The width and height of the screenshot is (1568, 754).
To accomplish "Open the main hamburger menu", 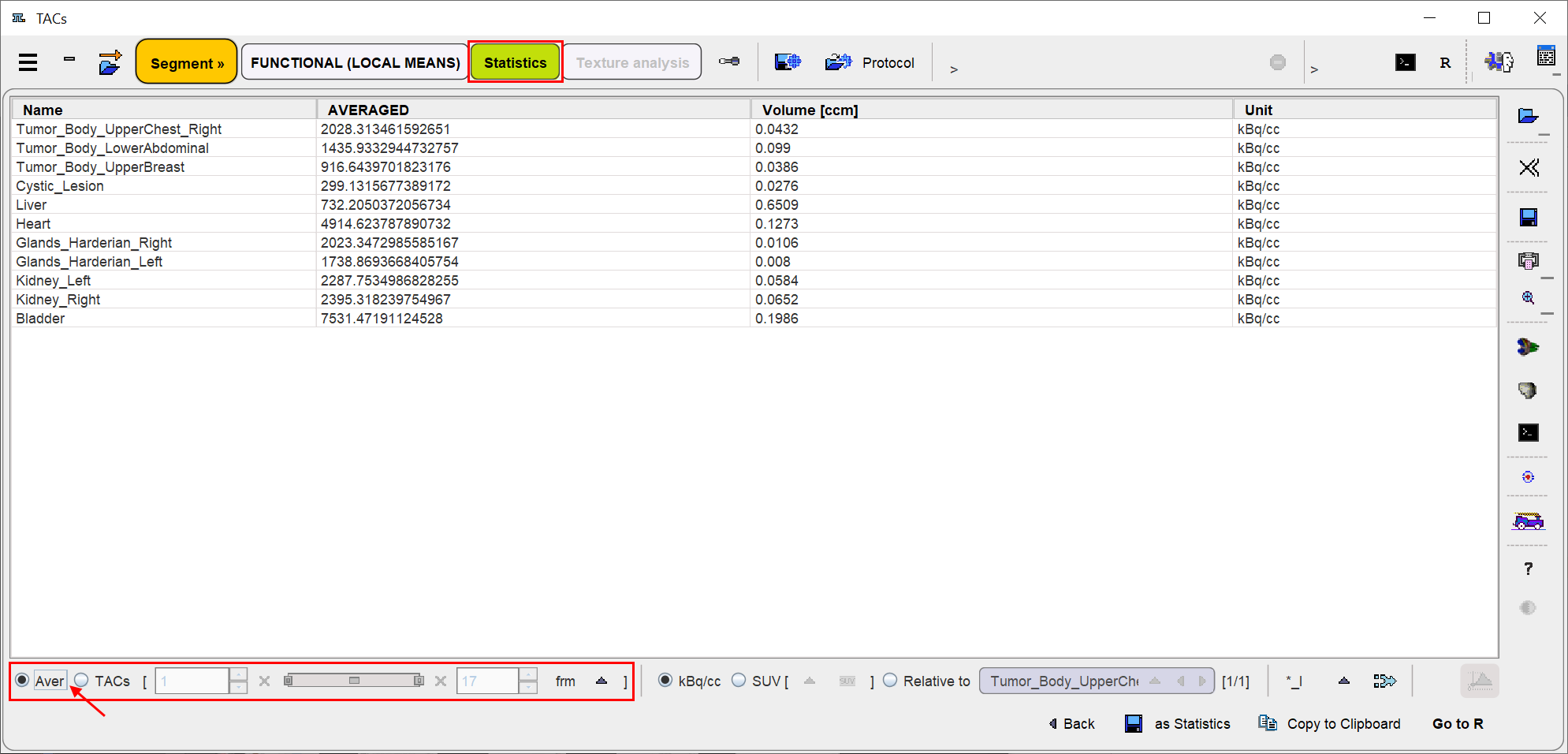I will click(x=28, y=62).
